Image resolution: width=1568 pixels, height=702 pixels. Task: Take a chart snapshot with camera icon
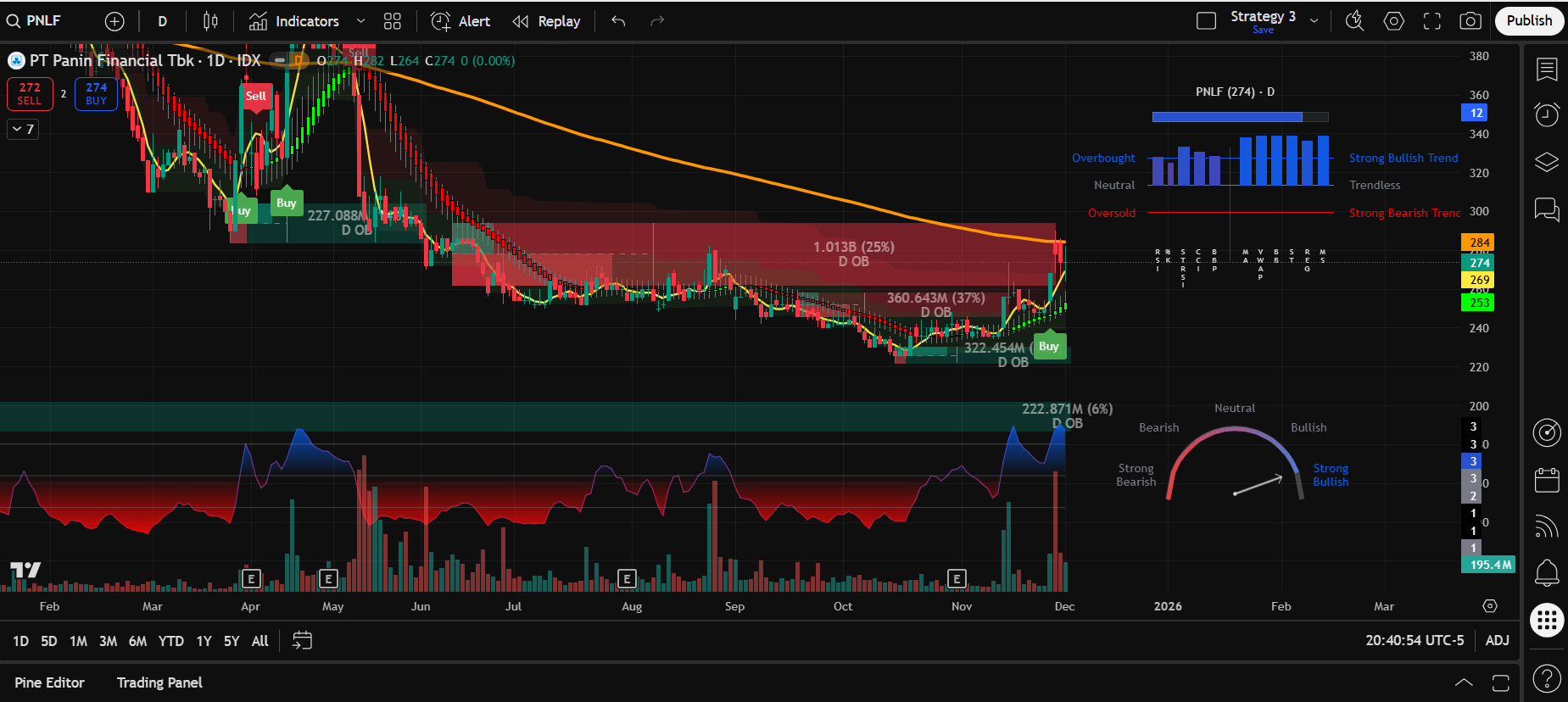tap(1470, 21)
